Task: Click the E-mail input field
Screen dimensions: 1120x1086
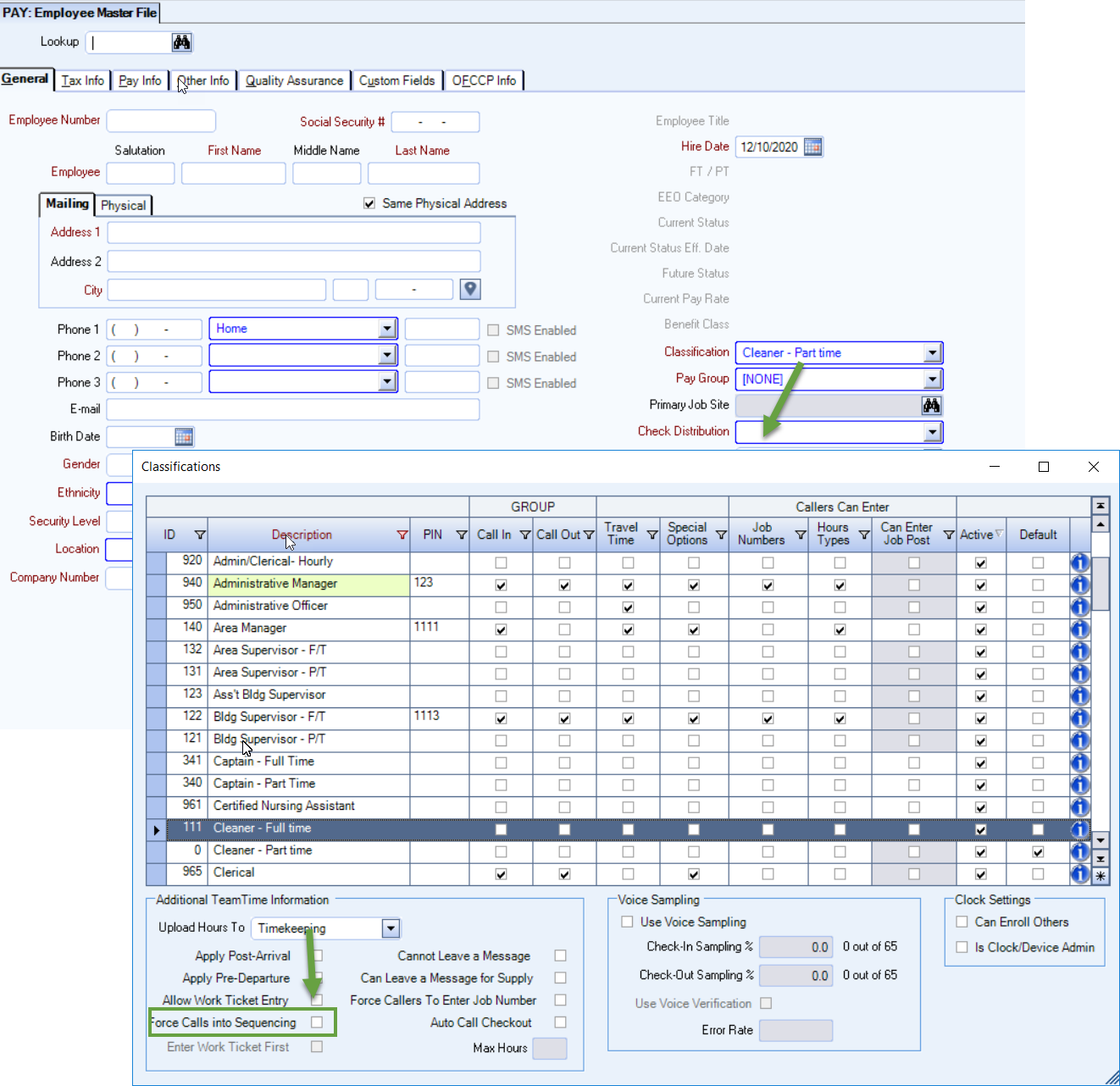Action: tap(293, 410)
